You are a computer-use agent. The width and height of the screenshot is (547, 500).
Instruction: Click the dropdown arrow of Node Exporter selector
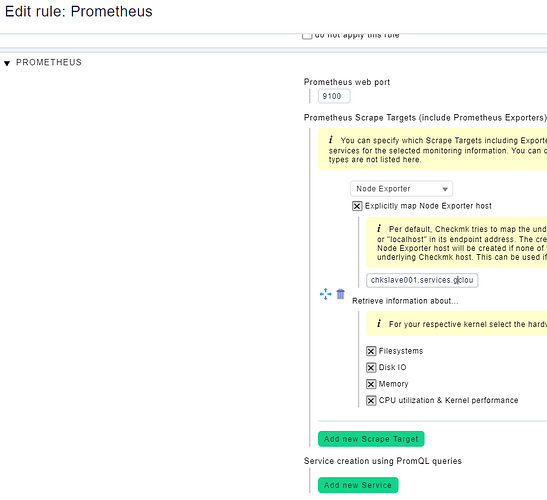click(x=445, y=189)
